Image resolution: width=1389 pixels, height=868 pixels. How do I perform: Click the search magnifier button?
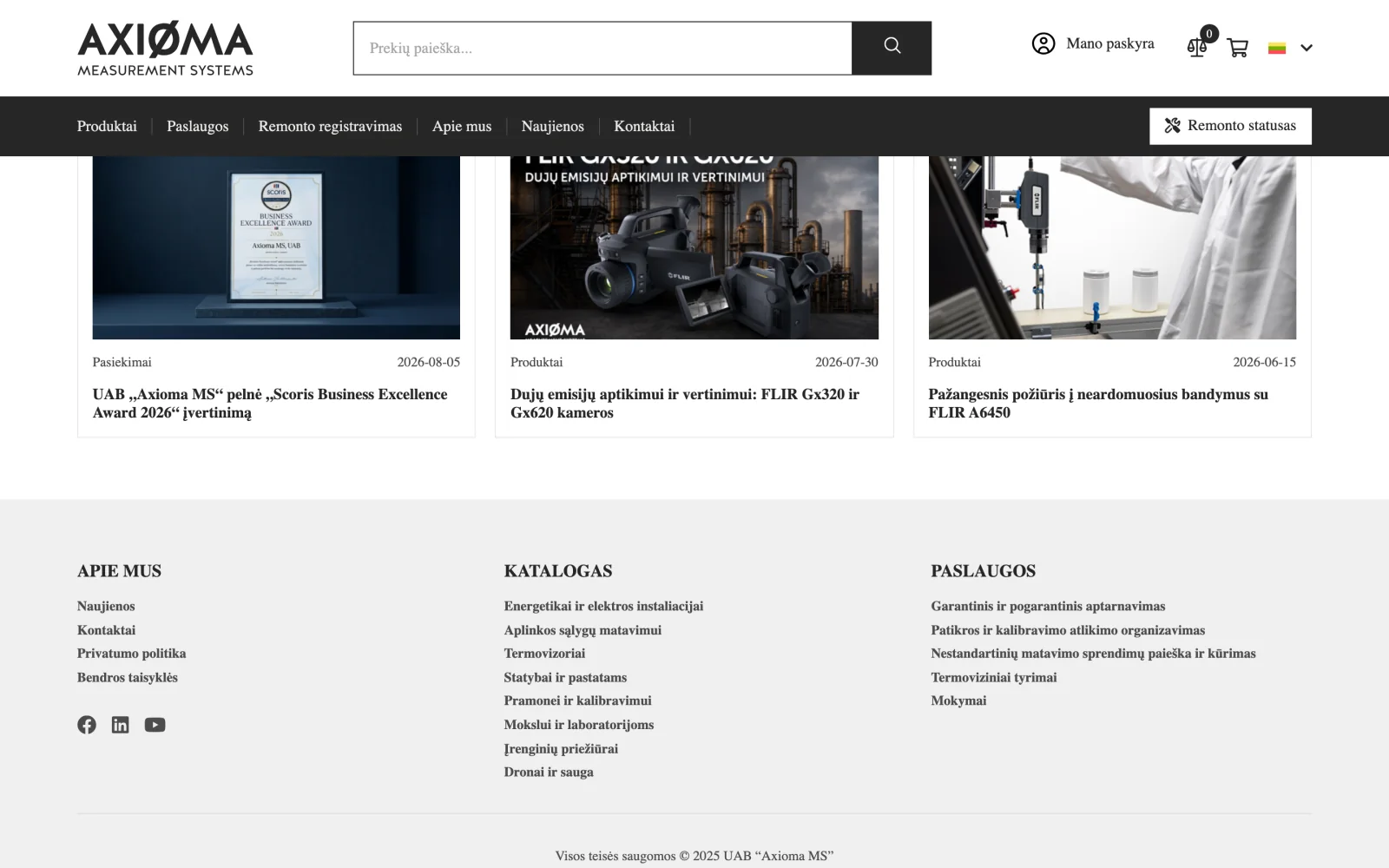[x=892, y=48]
